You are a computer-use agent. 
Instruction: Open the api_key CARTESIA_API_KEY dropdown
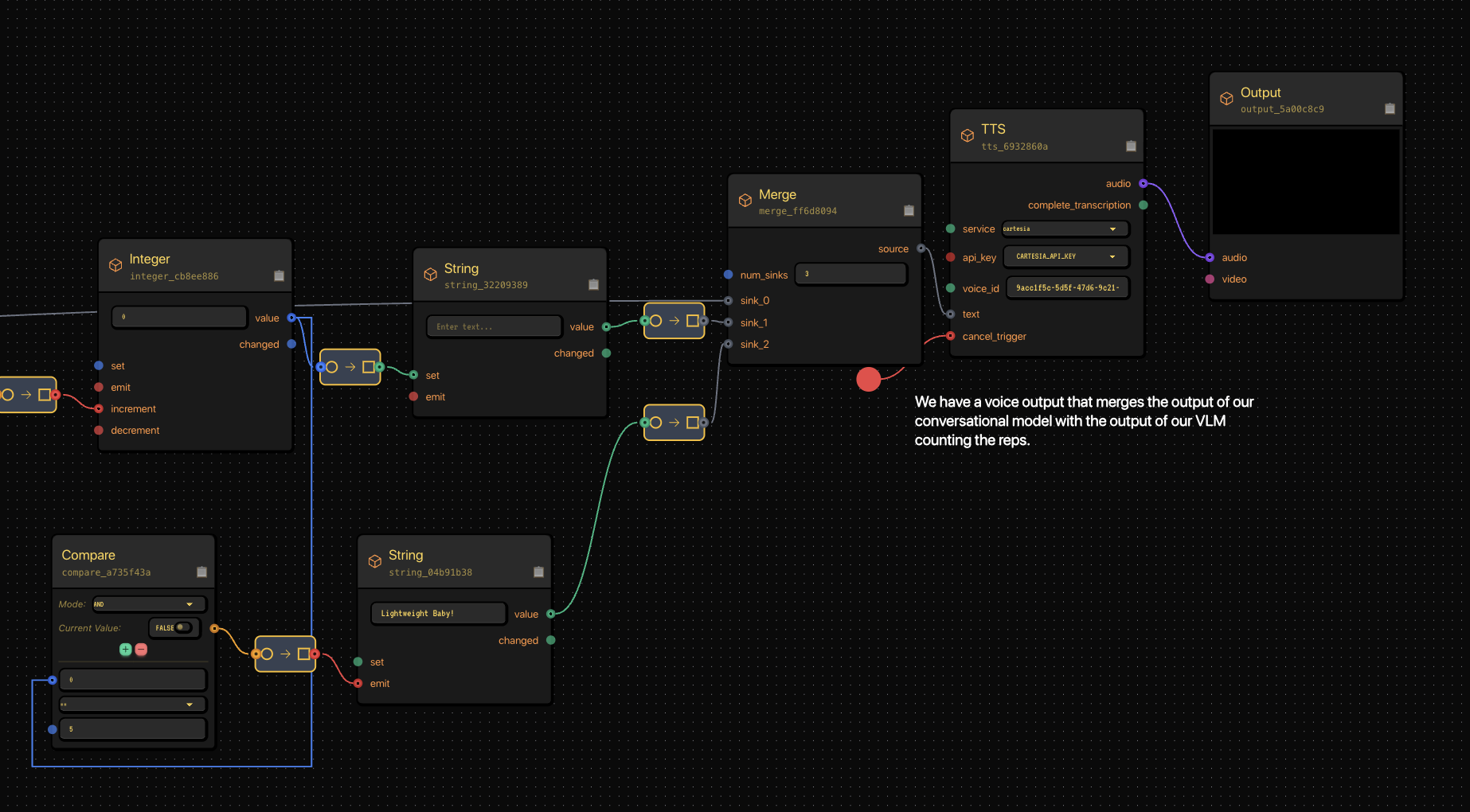1065,256
